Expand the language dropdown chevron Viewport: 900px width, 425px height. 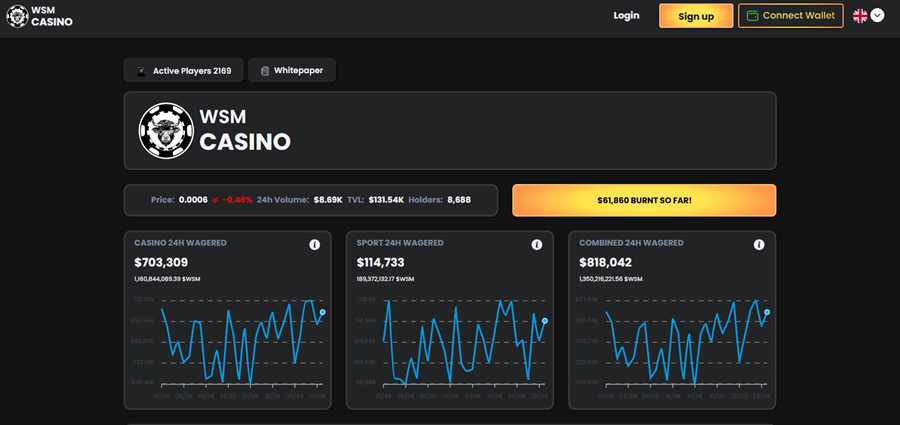877,16
